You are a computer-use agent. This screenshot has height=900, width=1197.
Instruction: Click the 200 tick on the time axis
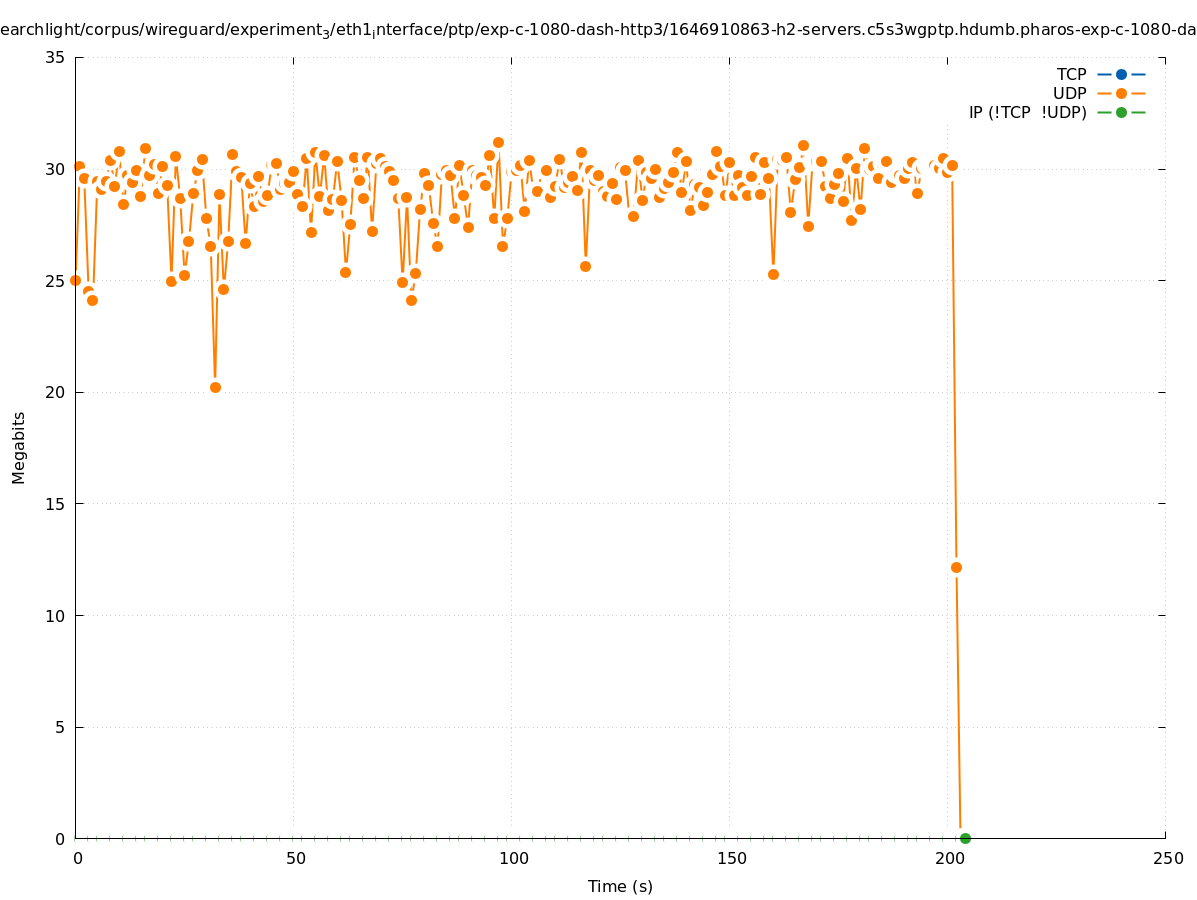tap(948, 858)
